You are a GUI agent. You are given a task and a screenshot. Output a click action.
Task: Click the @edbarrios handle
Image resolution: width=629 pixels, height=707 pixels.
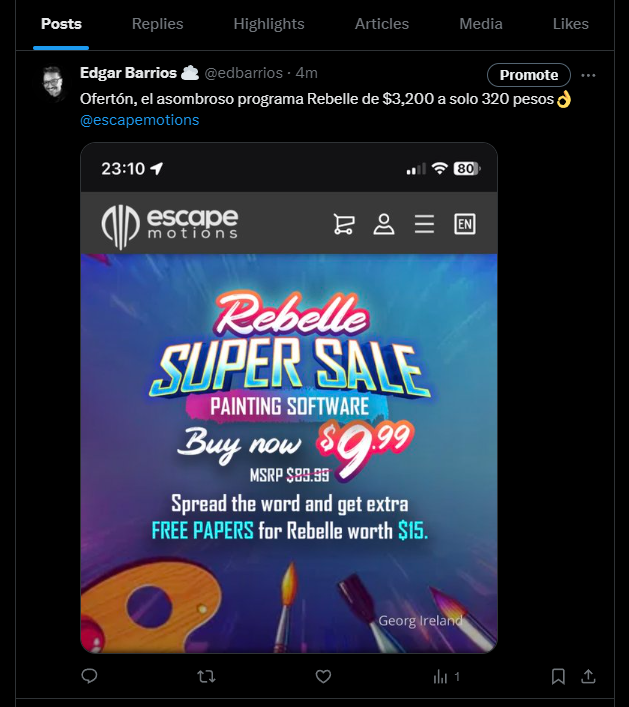coord(243,73)
